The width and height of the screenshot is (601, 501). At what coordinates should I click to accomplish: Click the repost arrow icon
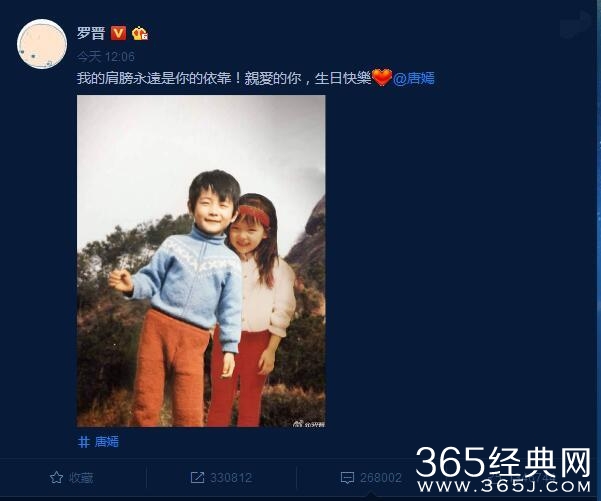(x=197, y=478)
